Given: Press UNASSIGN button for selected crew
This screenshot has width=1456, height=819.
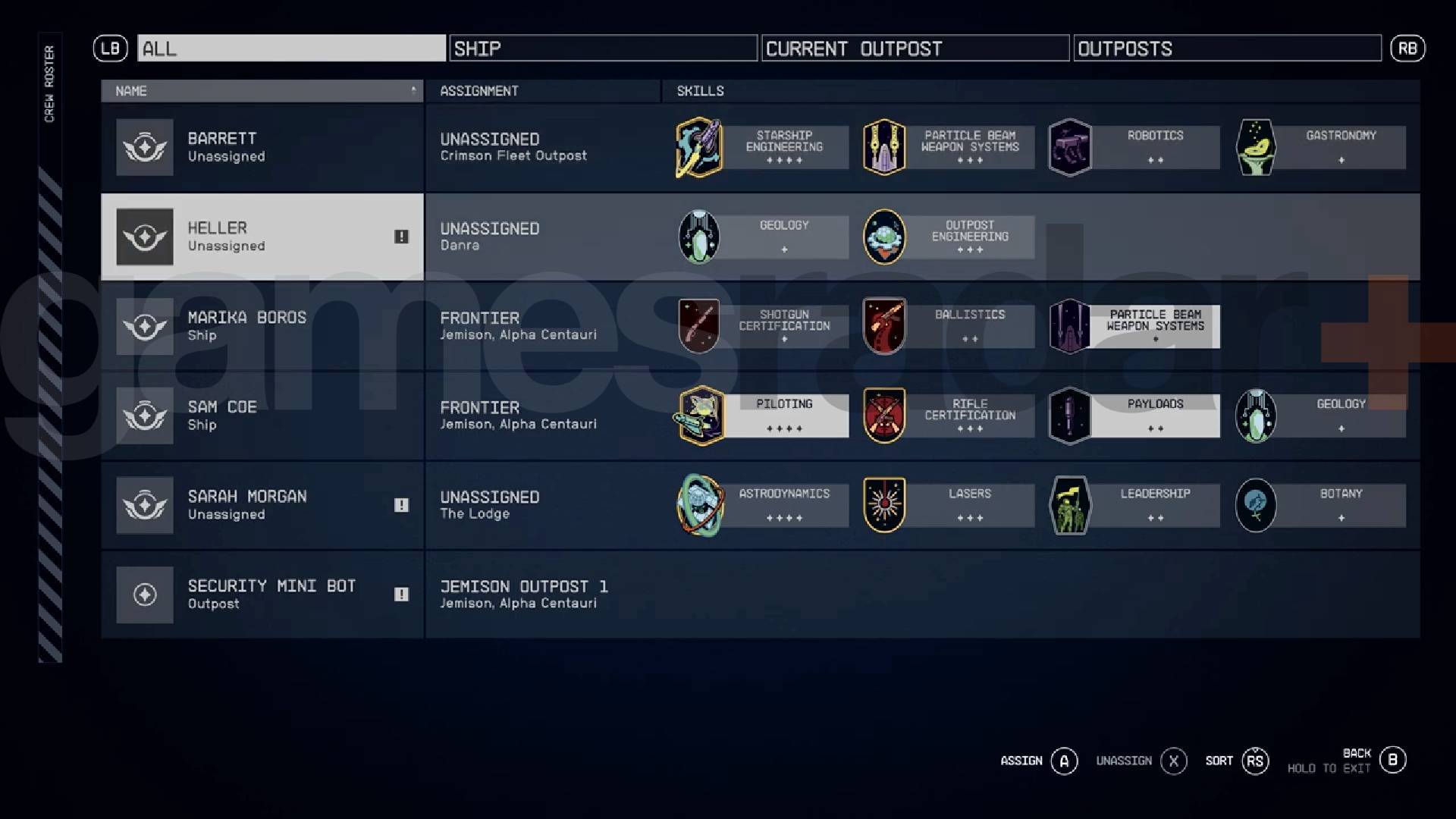Looking at the screenshot, I should click(1171, 761).
